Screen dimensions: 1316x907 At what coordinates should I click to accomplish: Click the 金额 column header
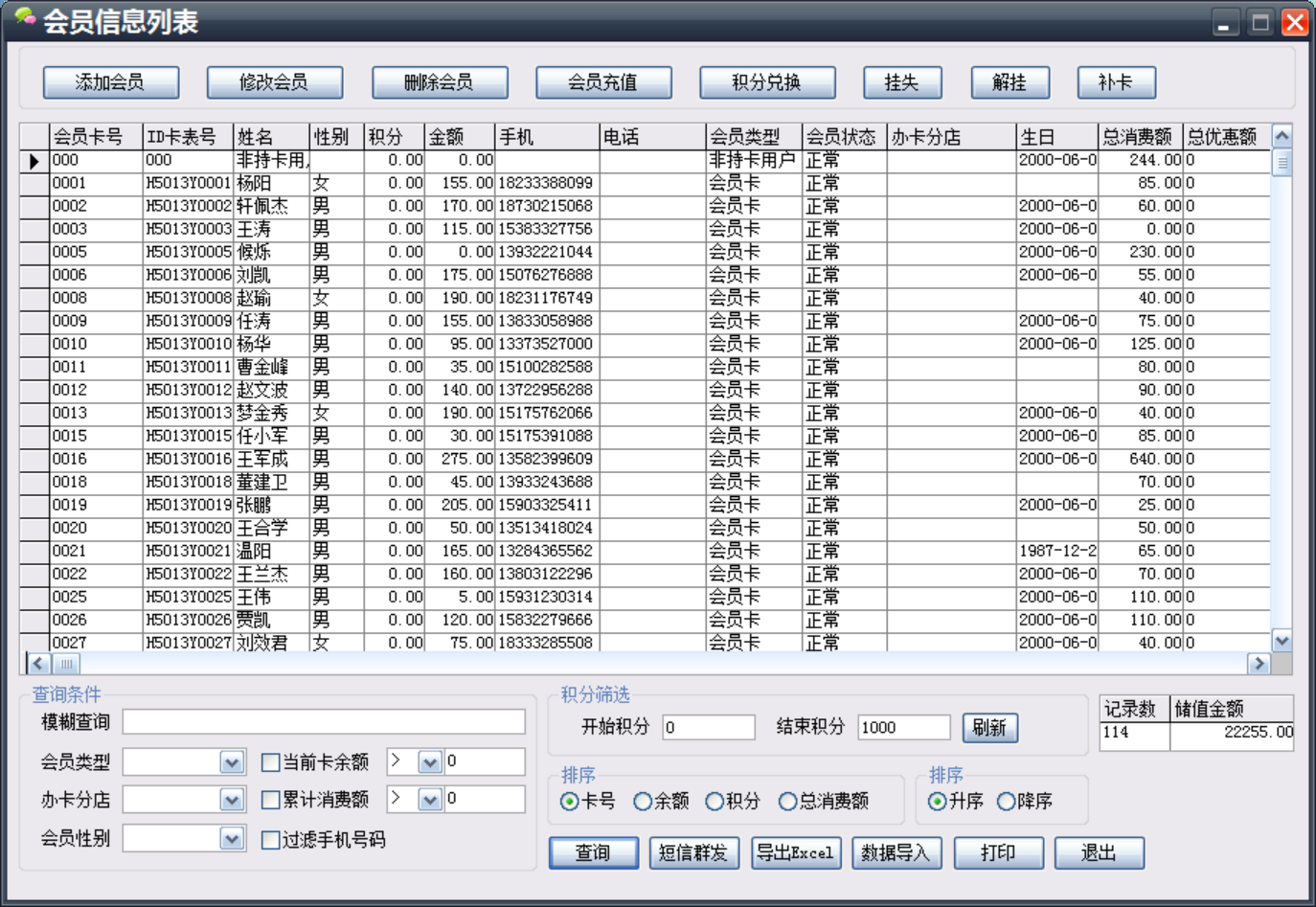pyautogui.click(x=460, y=137)
